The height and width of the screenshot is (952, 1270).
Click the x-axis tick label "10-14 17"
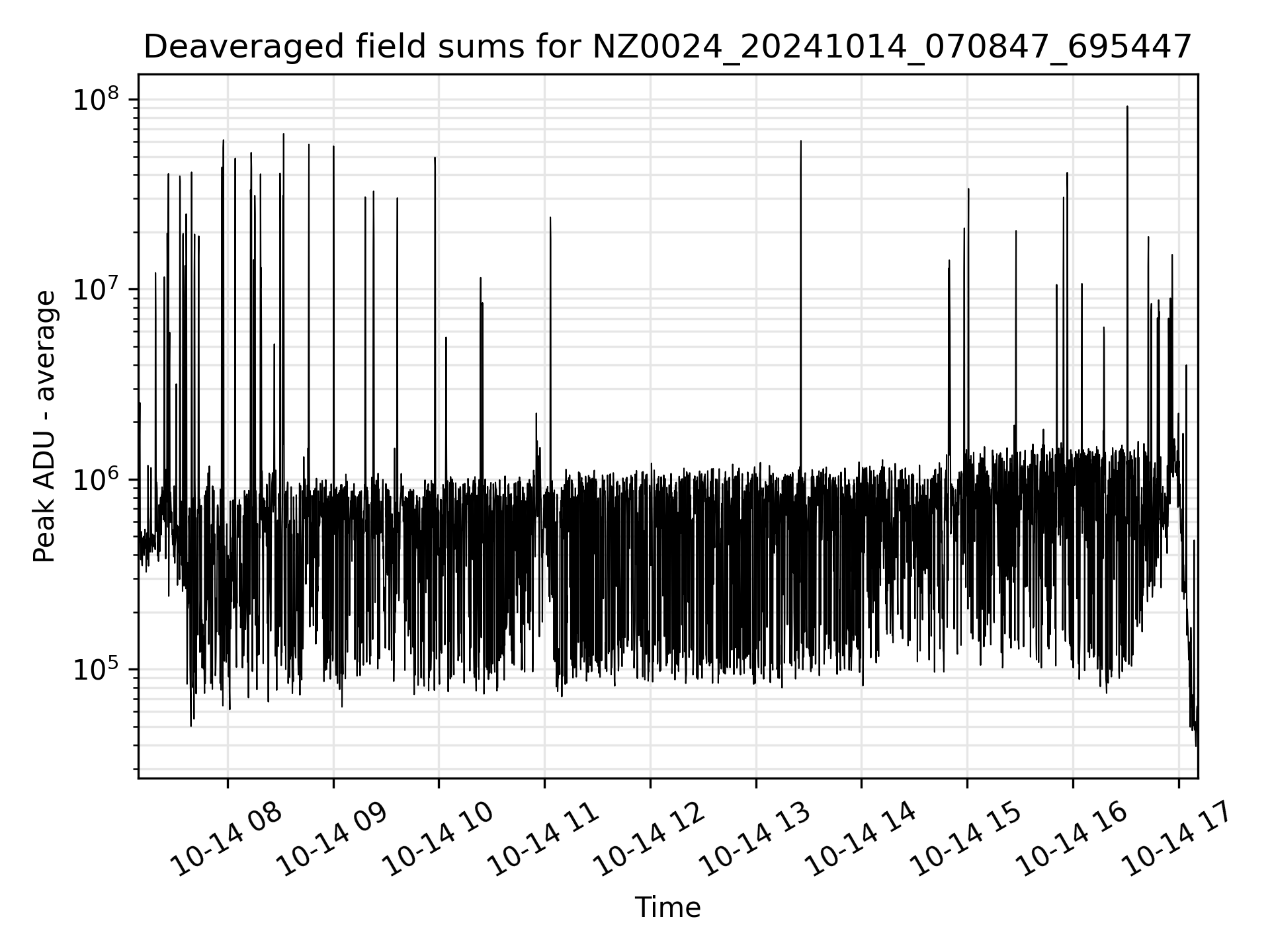click(x=1177, y=839)
